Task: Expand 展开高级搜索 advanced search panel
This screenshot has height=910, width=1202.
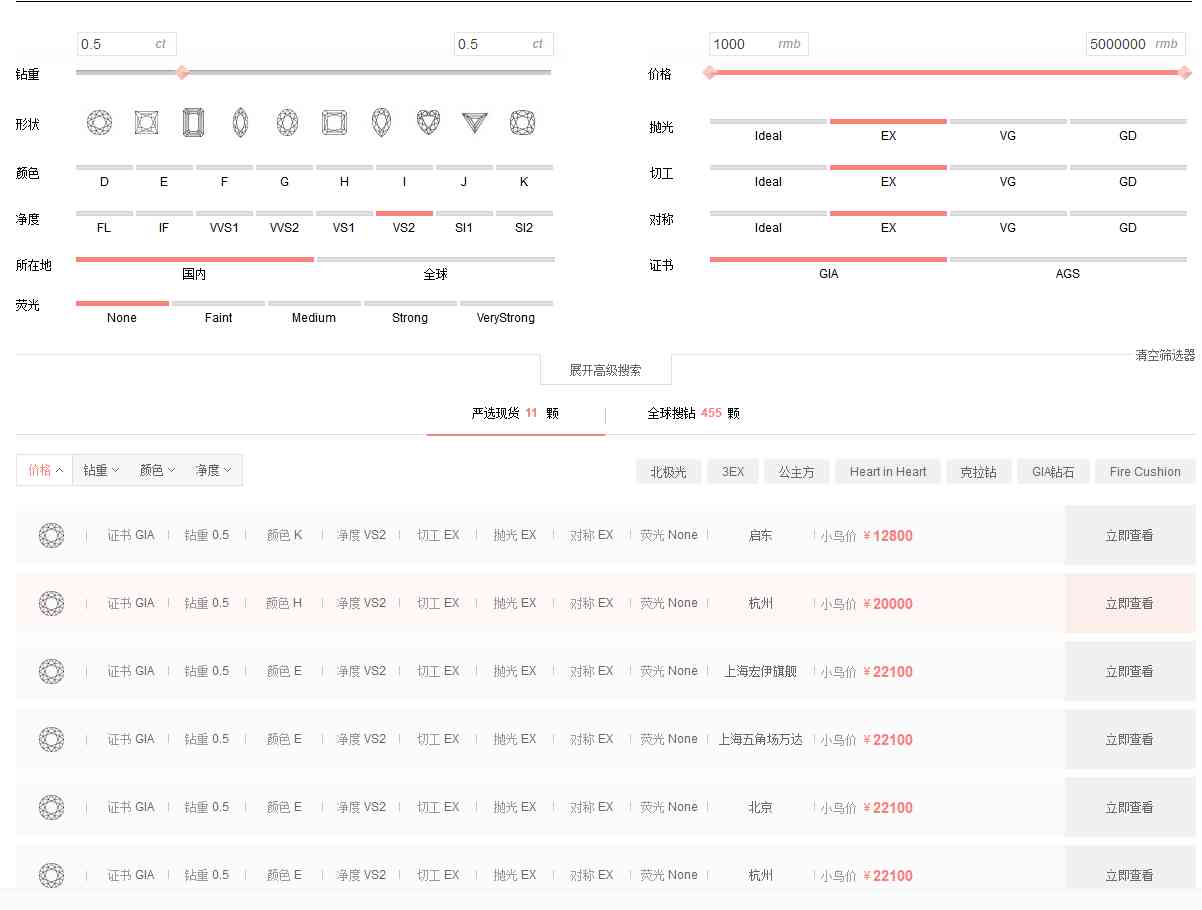Action: 605,369
